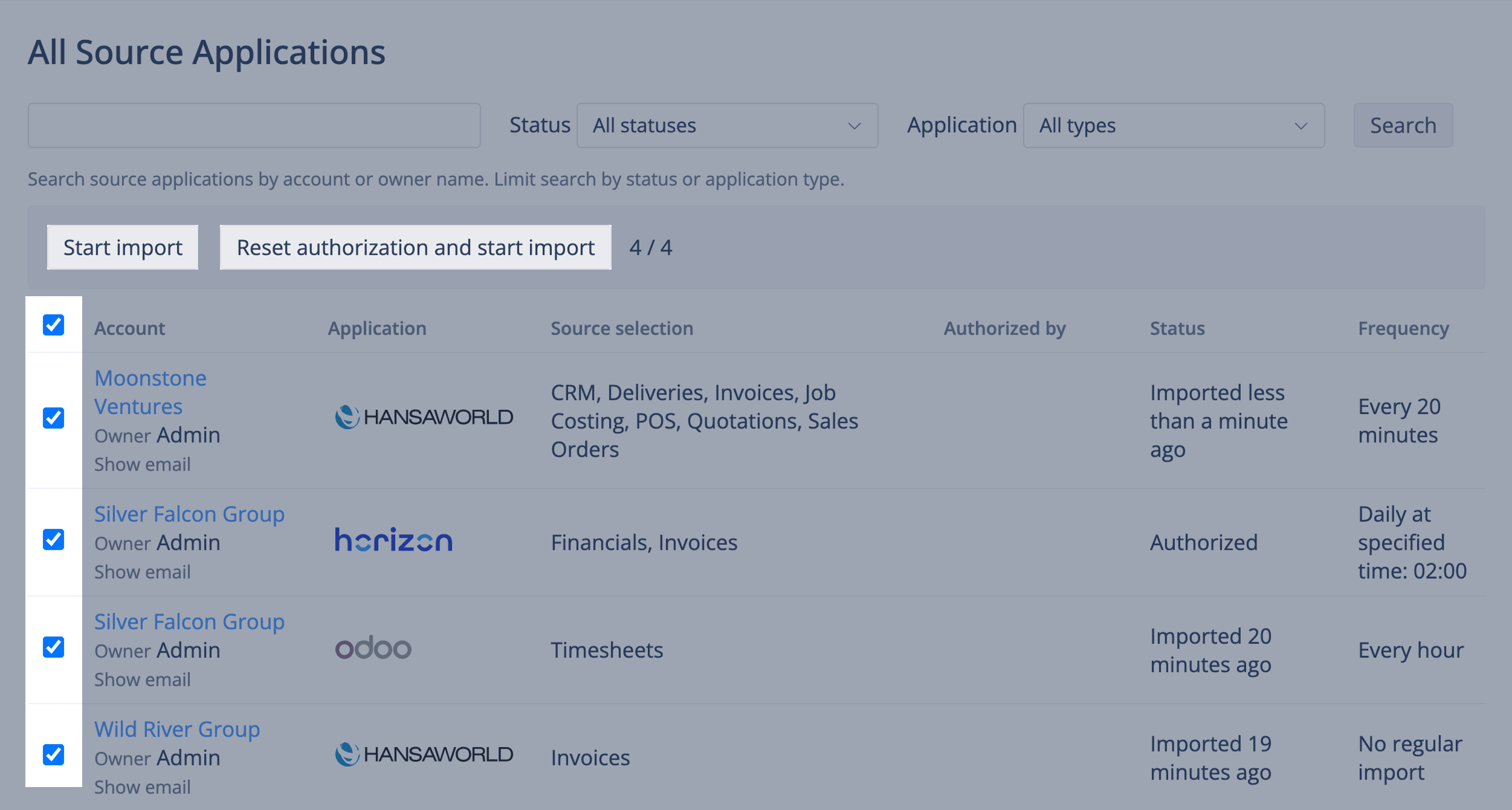1512x810 pixels.
Task: Click the HansaWorld logo in Moonstone Ventures row
Action: pos(424,417)
